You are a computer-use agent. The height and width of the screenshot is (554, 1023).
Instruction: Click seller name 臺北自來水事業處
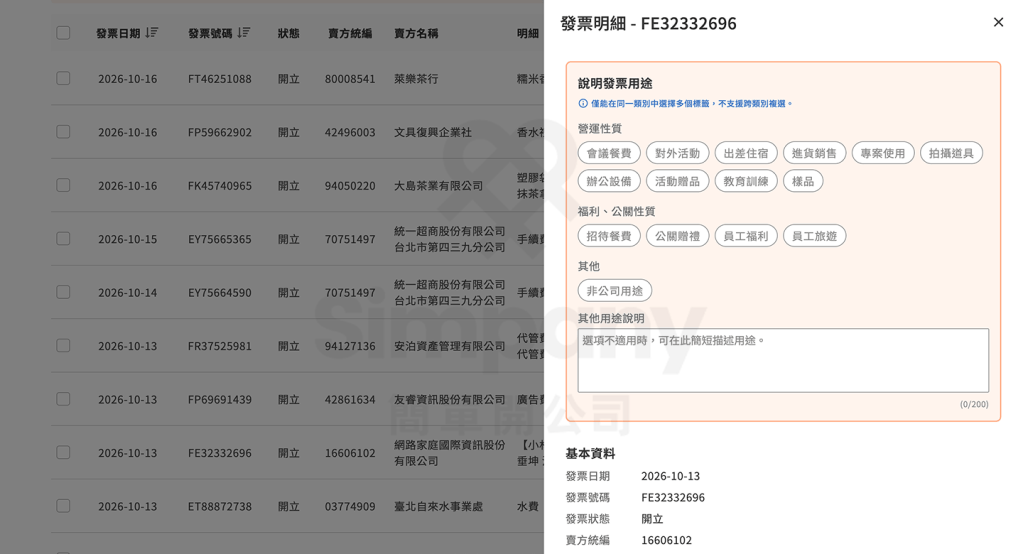438,507
